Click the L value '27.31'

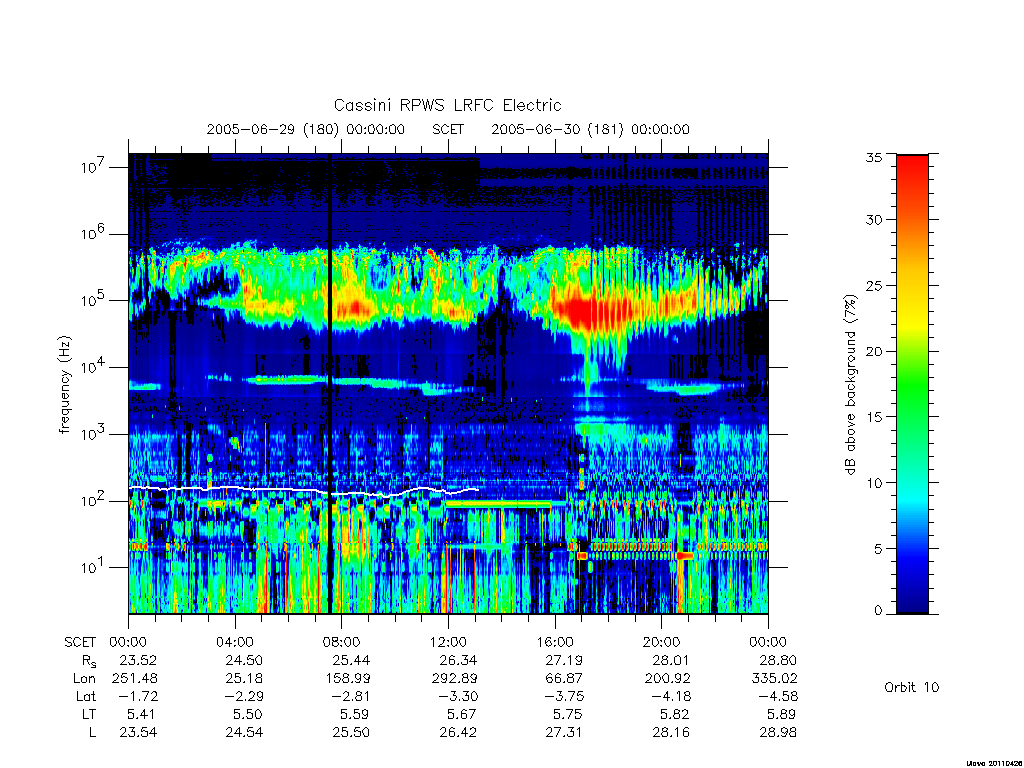point(564,732)
